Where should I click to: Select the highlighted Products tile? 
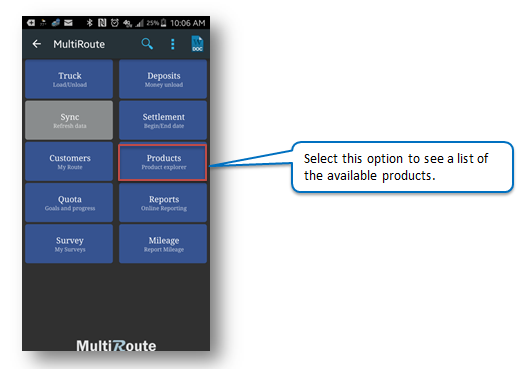pos(163,162)
